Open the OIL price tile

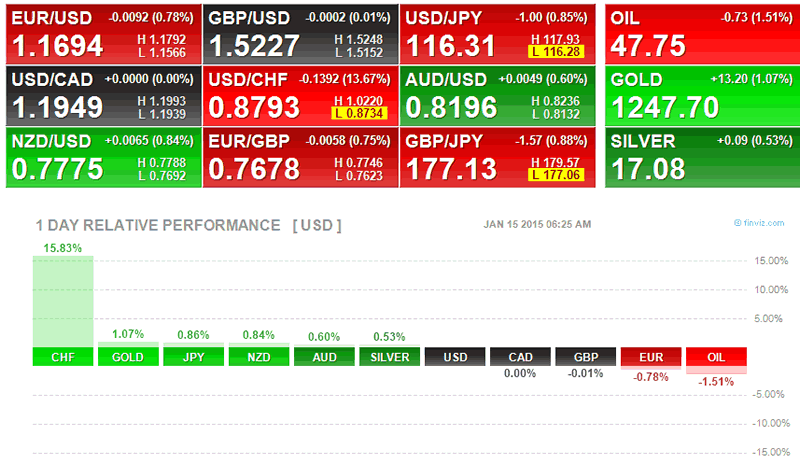point(700,35)
